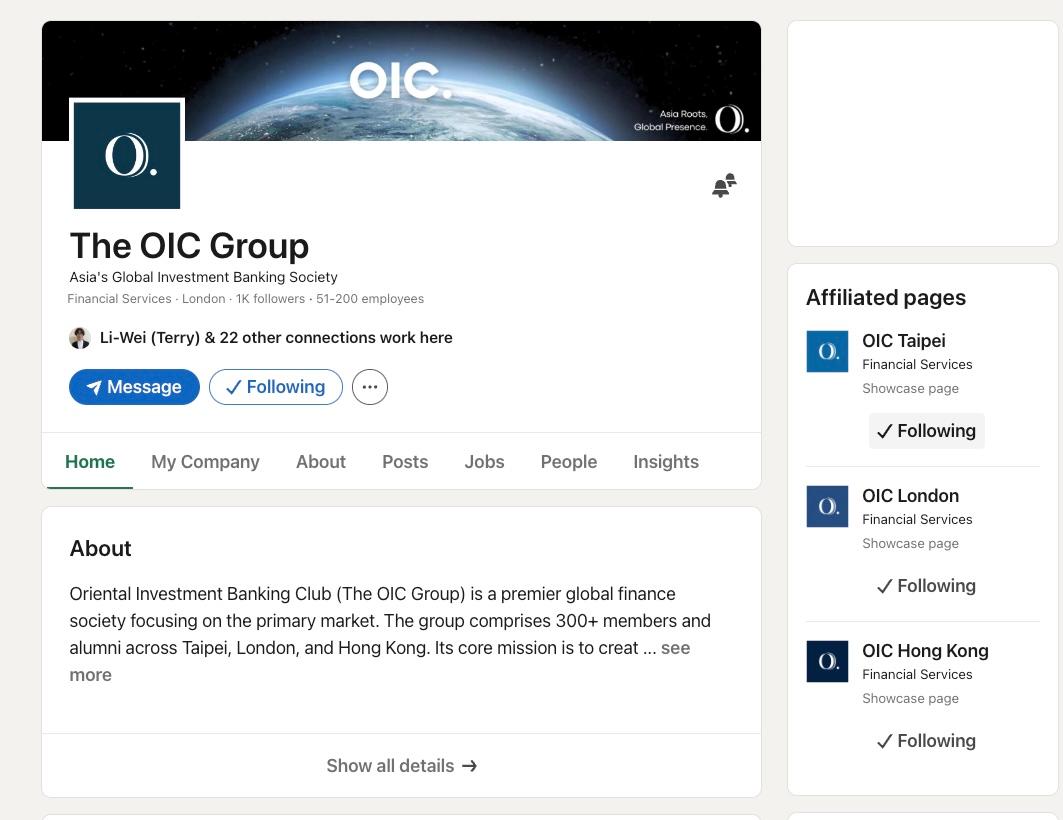
Task: Open OIC London page link
Action: click(910, 496)
